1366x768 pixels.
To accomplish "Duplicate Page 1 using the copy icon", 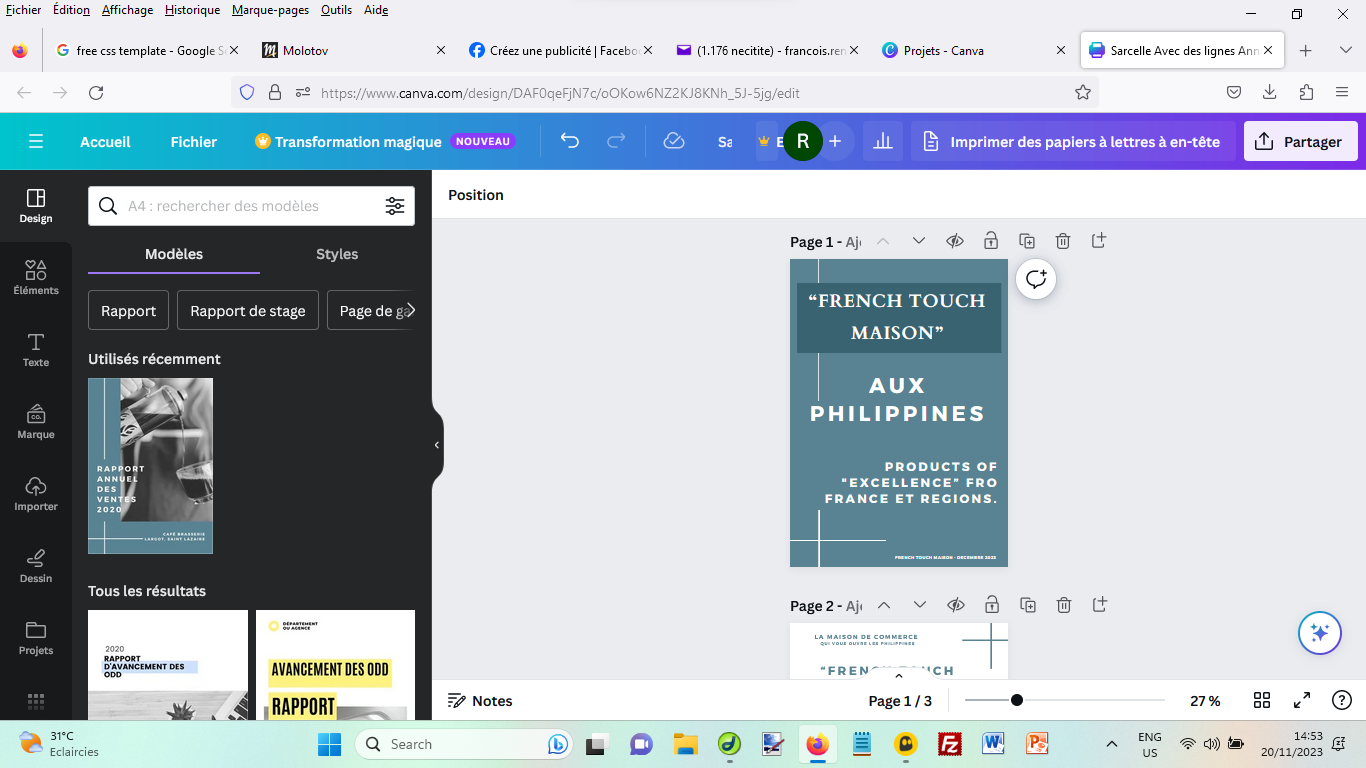I will [x=1027, y=241].
